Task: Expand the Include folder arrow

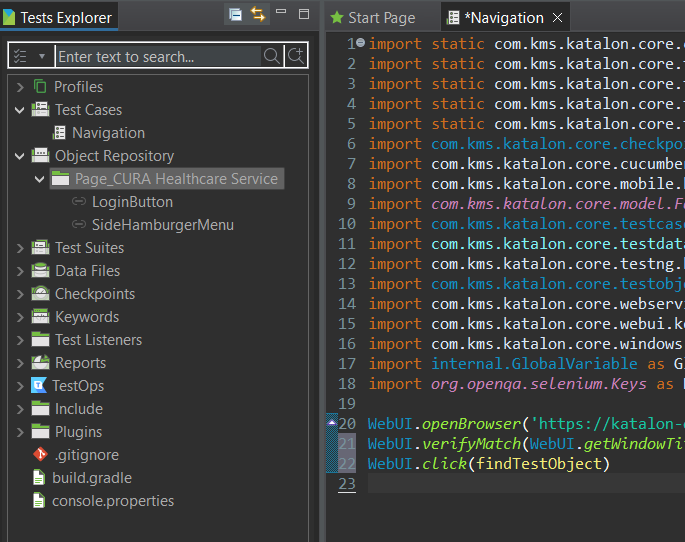Action: [x=20, y=409]
